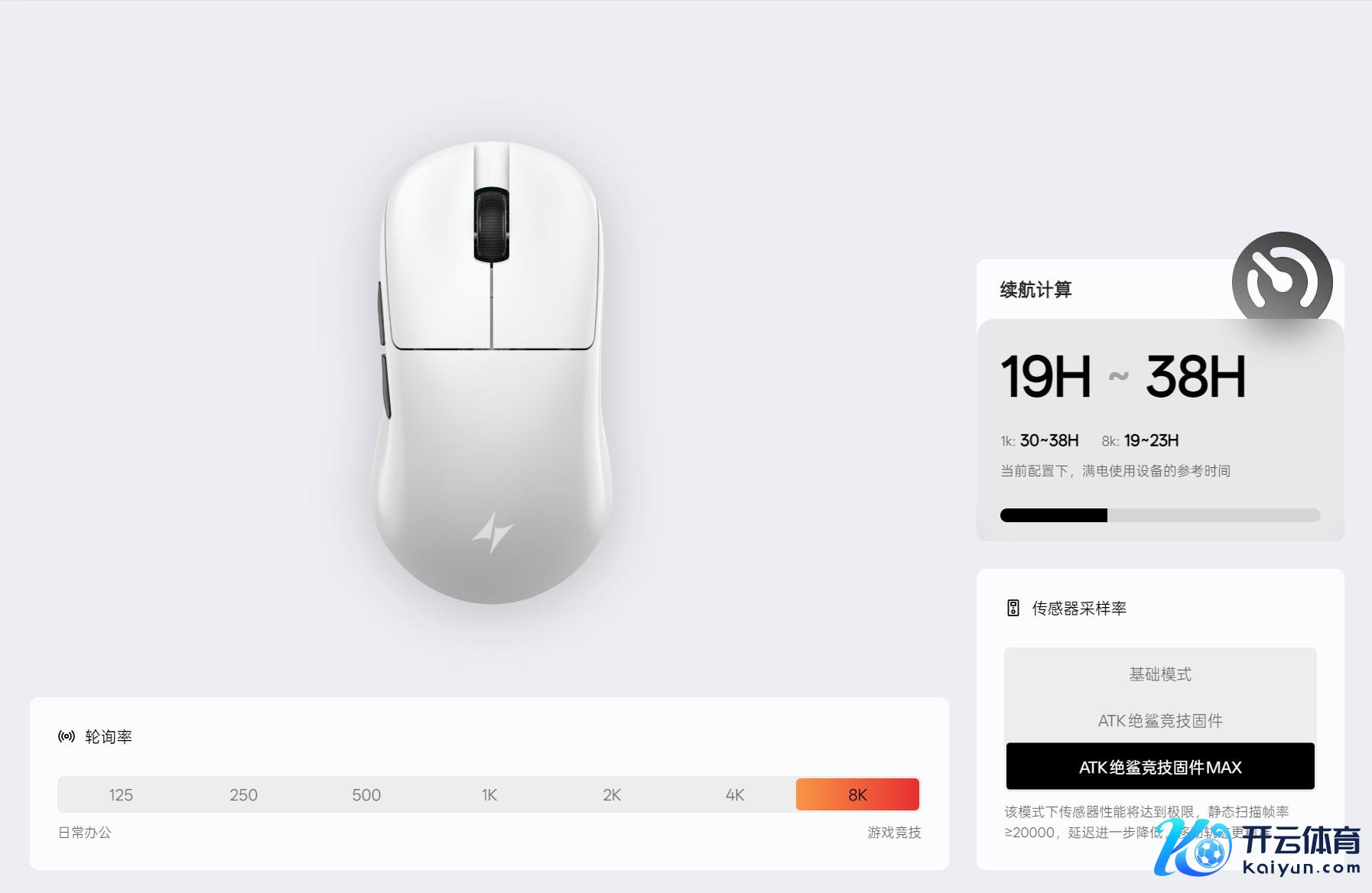The image size is (1372, 893).
Task: Click the mouse scroll wheel
Action: (x=491, y=225)
